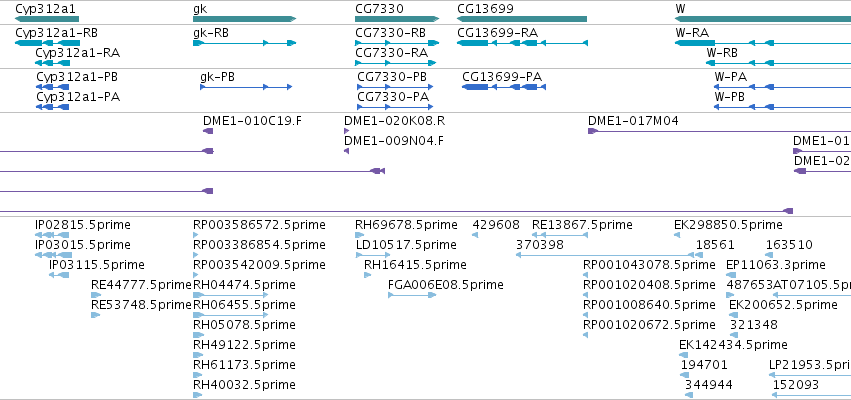
Task: Select EST FGA006E08.5prime
Action: click(412, 295)
